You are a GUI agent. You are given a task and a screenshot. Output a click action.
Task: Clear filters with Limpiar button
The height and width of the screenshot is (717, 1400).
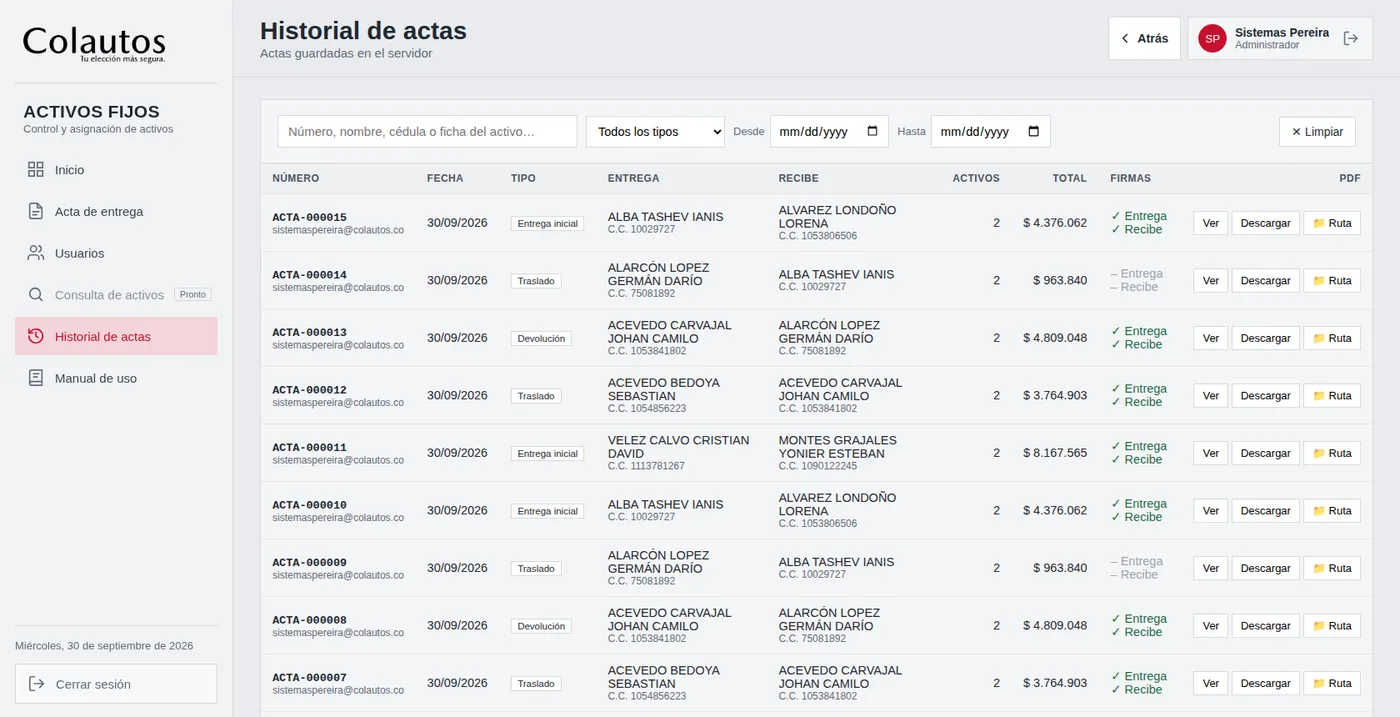pyautogui.click(x=1317, y=132)
